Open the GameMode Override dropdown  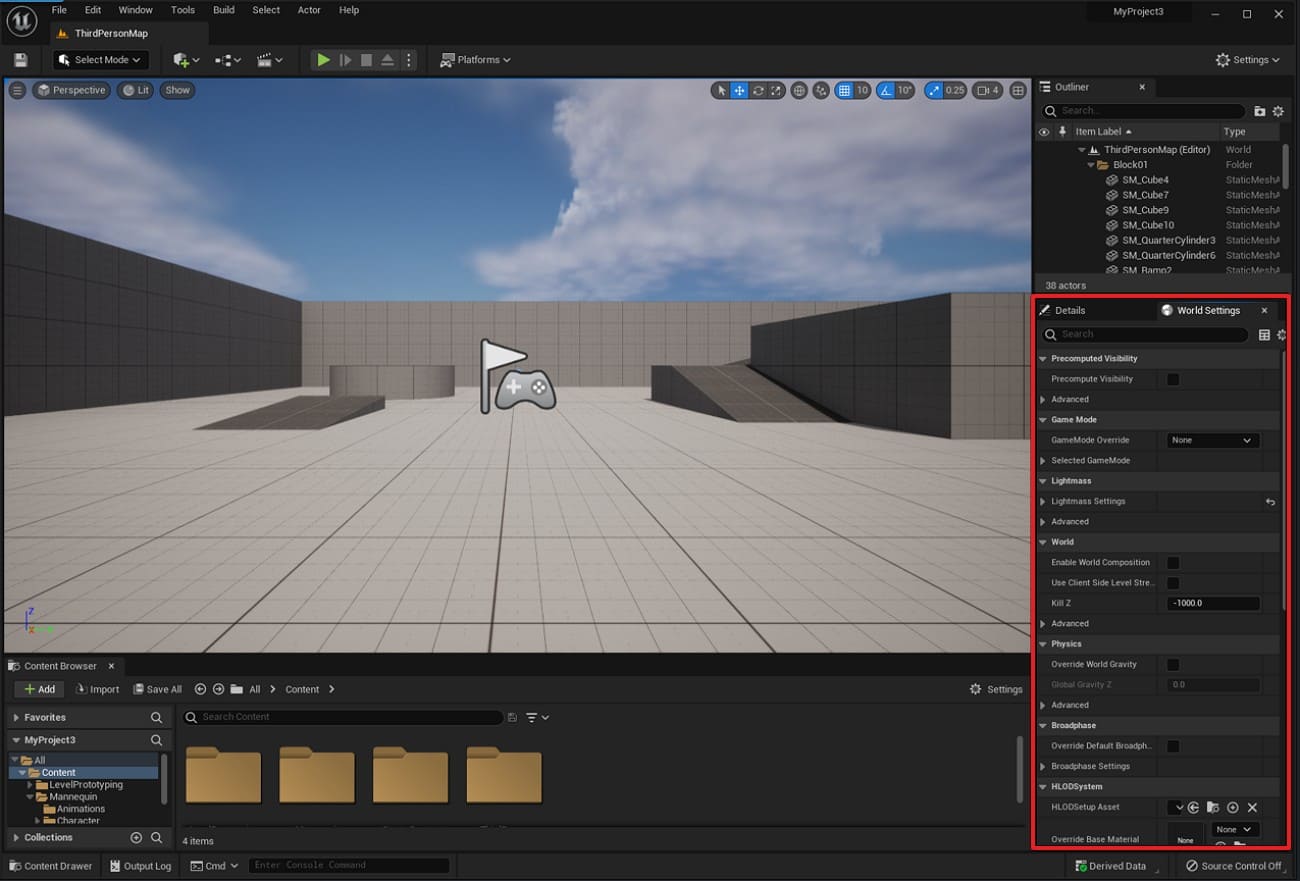click(x=1212, y=440)
